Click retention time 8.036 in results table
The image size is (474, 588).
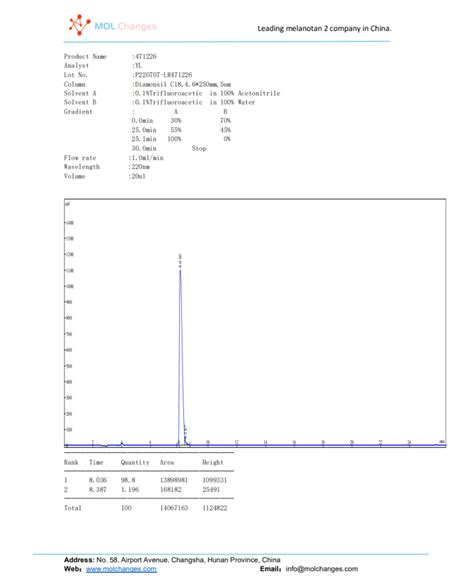coord(98,480)
